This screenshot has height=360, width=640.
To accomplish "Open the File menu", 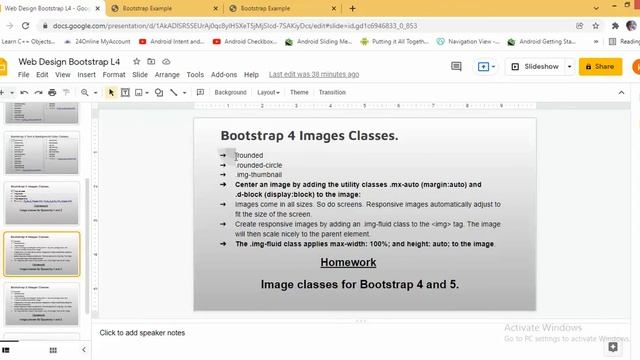I will 24,75.
